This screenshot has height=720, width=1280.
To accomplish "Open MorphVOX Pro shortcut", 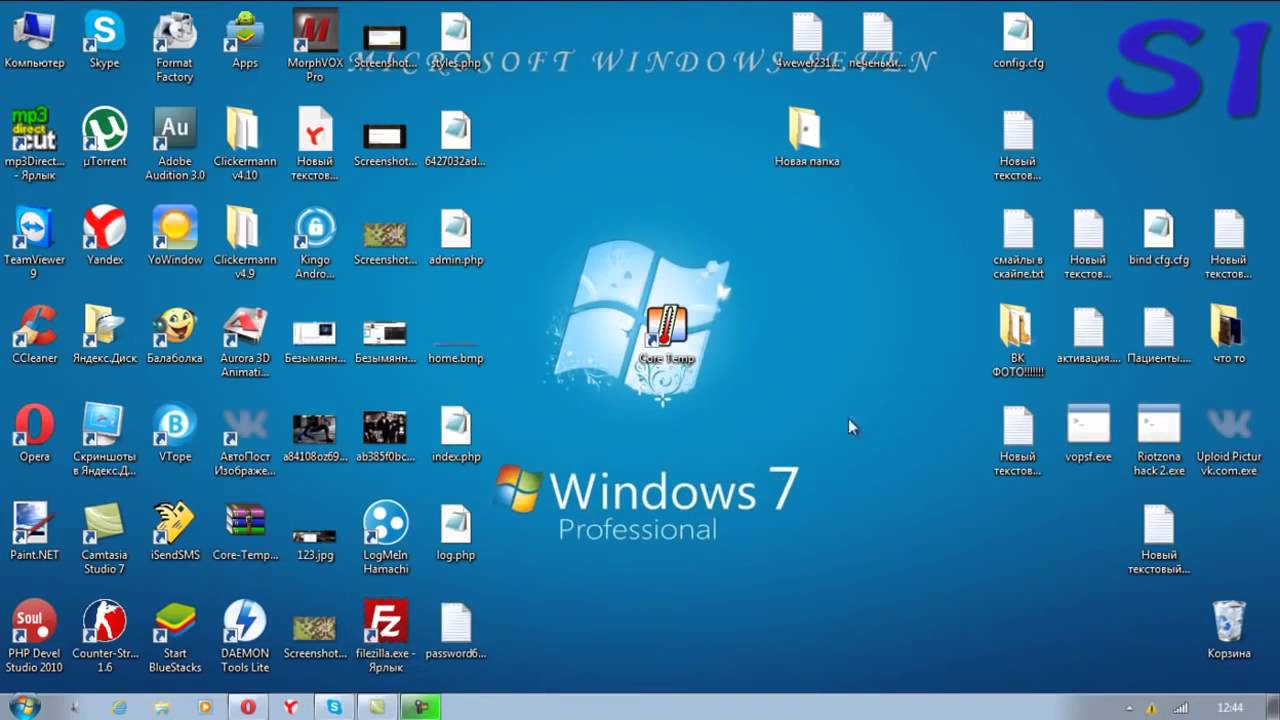I will 315,47.
